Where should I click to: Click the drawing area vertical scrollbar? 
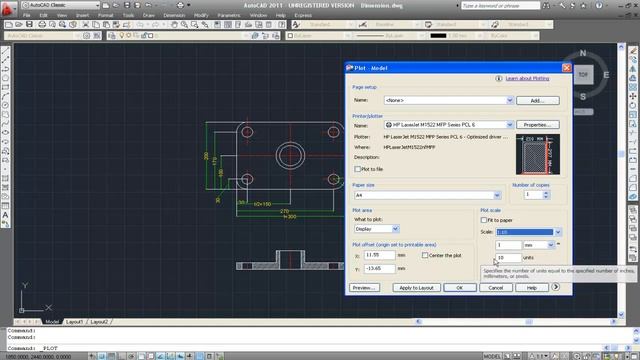pos(621,181)
